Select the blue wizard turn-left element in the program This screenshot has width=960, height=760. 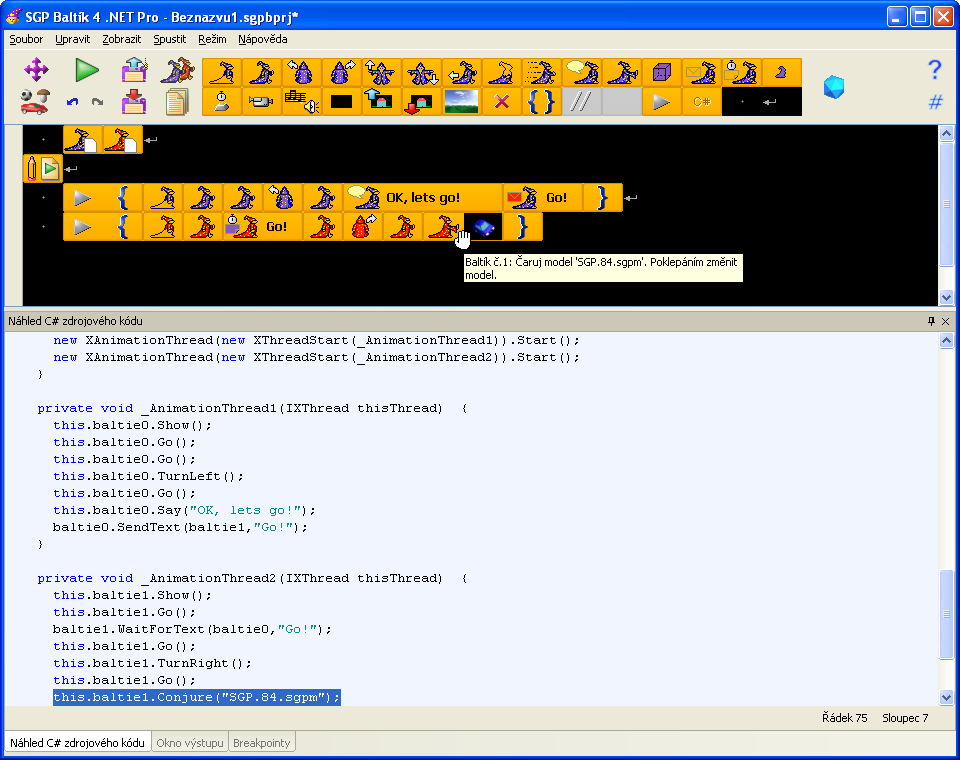[x=283, y=198]
